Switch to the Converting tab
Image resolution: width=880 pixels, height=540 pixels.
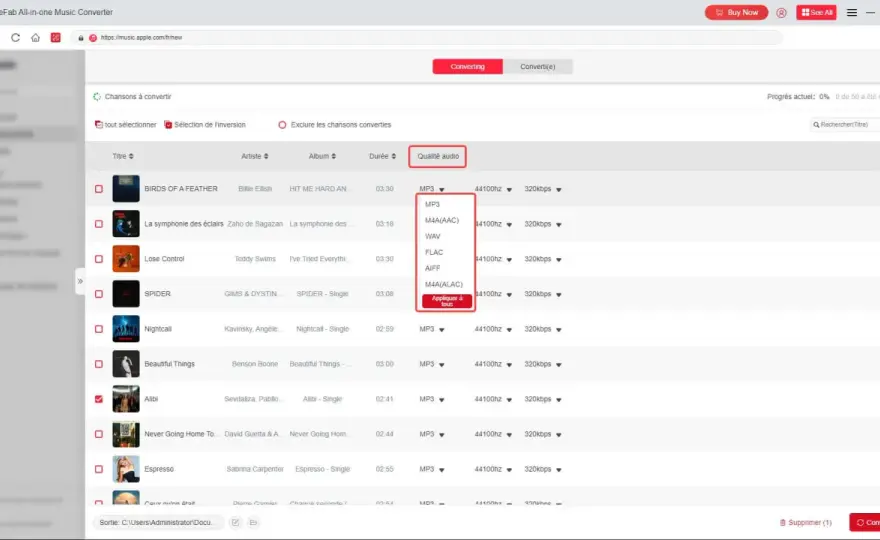(x=468, y=66)
